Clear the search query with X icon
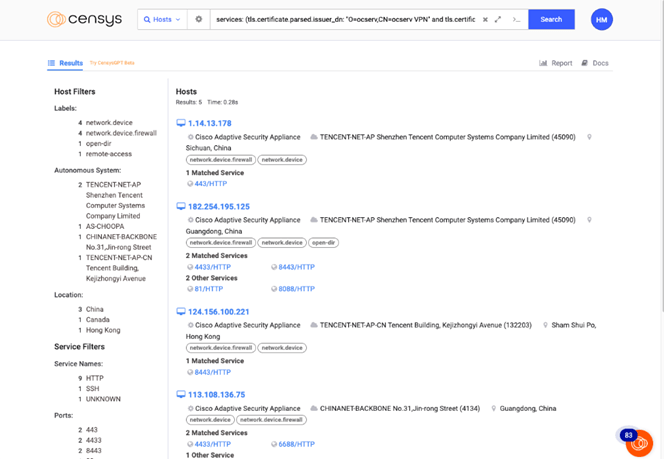Screen dimensions: 664x459 (485, 19)
